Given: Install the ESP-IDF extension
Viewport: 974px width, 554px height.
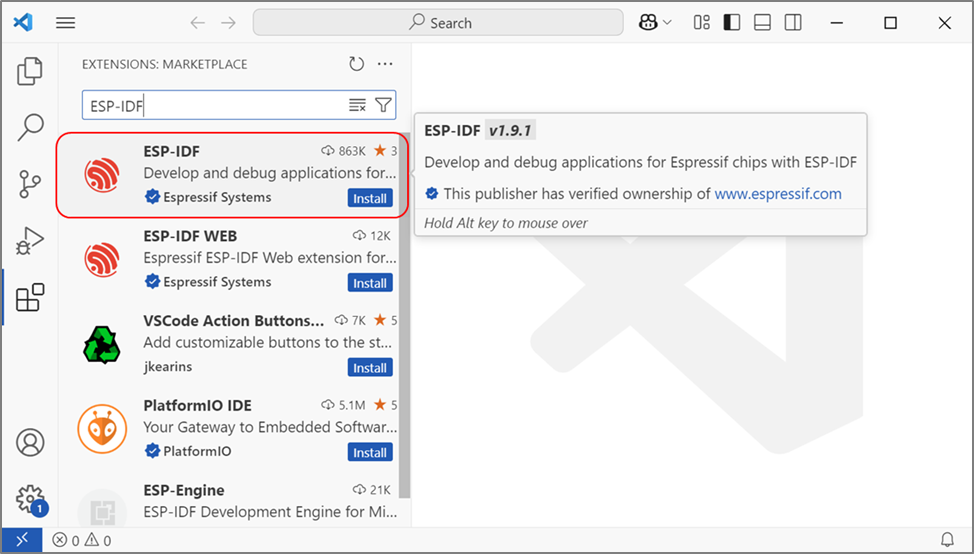Looking at the screenshot, I should tap(370, 198).
